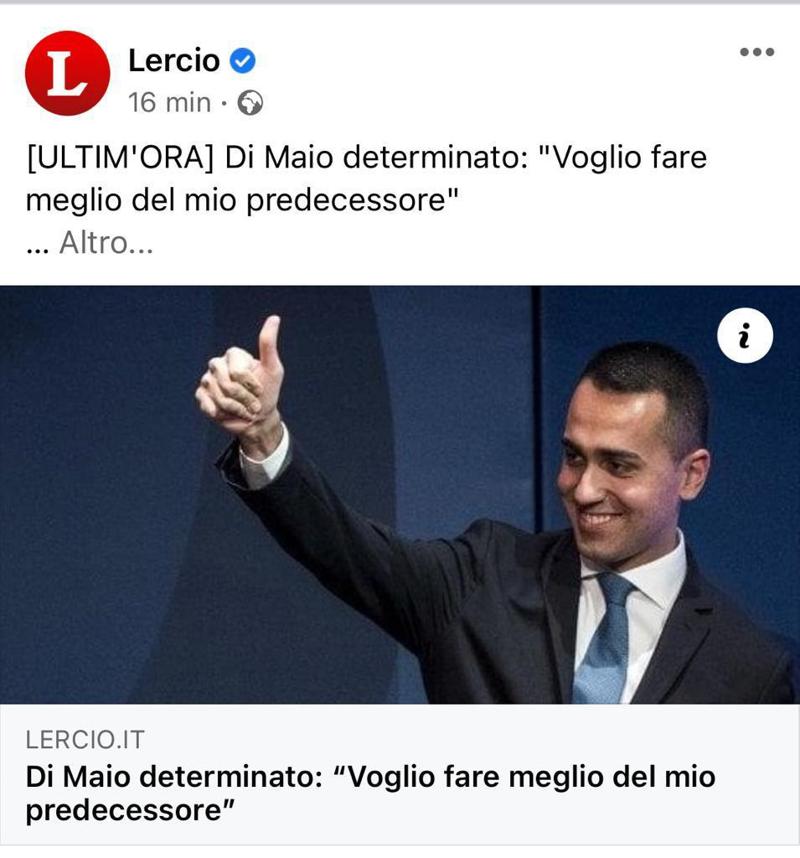800x858 pixels.
Task: Click the gray link card footer area
Action: click(400, 774)
